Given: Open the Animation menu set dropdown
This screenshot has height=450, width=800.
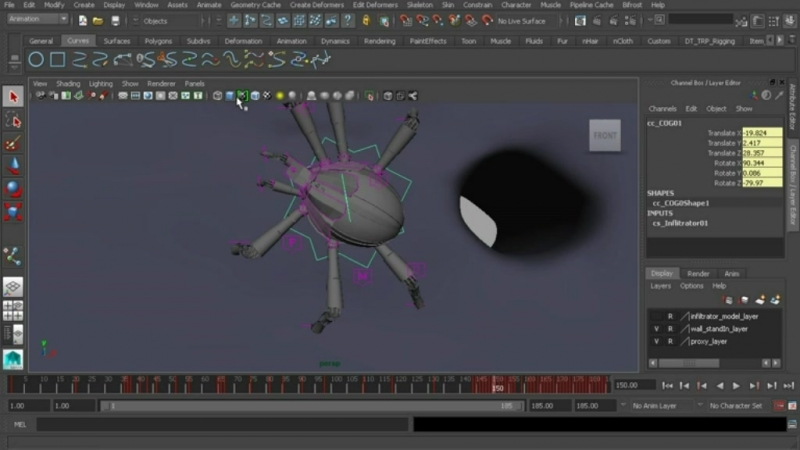Looking at the screenshot, I should click(x=38, y=19).
